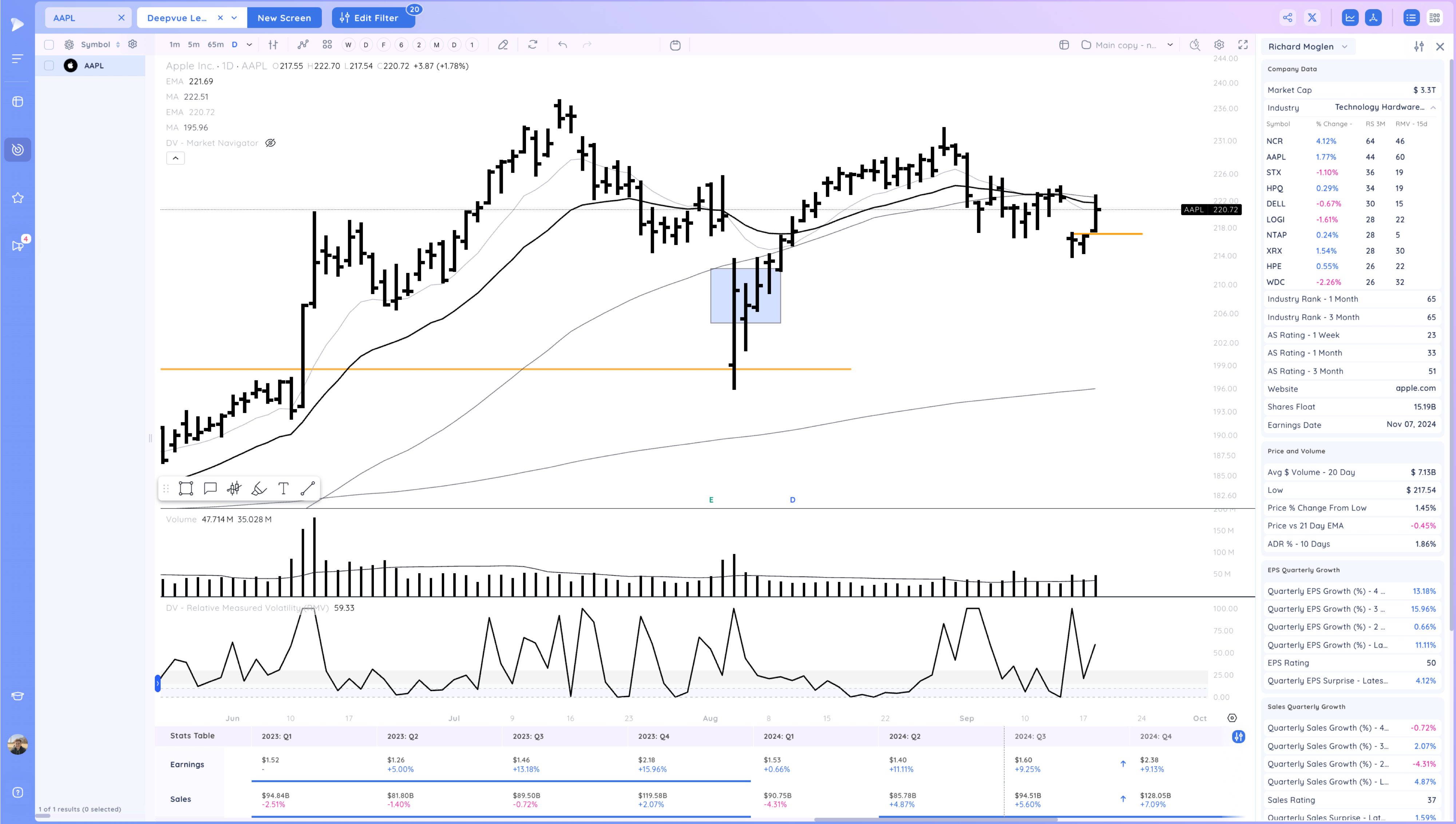Image resolution: width=1456 pixels, height=824 pixels.
Task: Expand the timeframe dropdown next to D
Action: (x=249, y=45)
